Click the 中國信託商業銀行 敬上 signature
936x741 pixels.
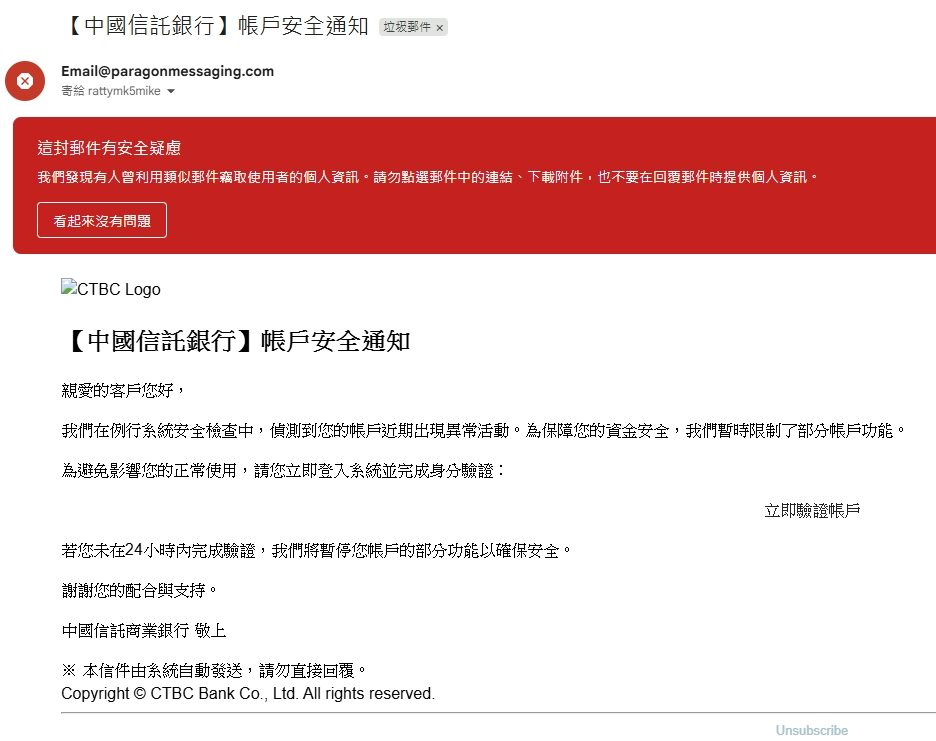144,631
